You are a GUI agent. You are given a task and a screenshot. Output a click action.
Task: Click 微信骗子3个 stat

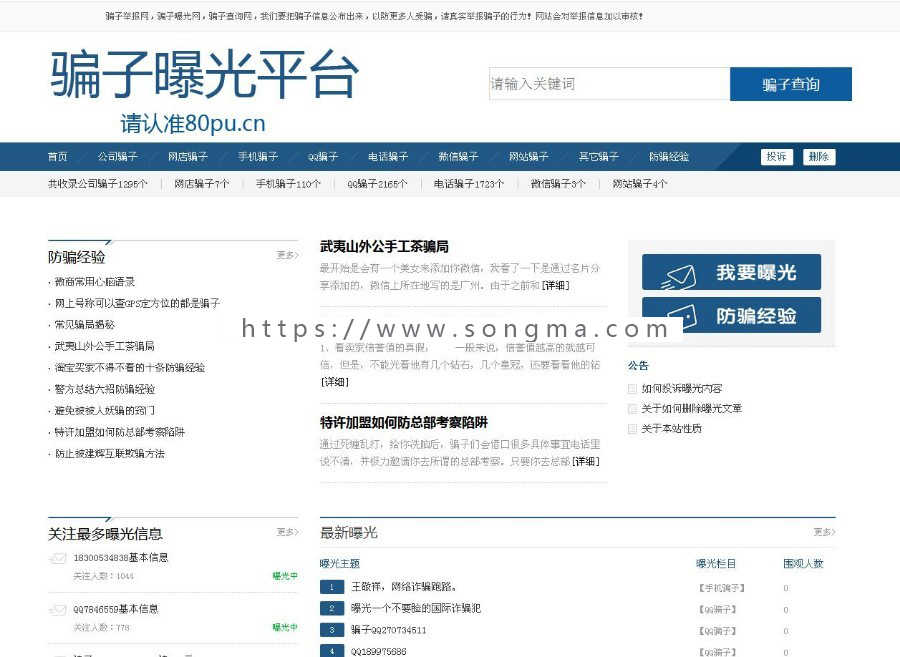coord(558,184)
